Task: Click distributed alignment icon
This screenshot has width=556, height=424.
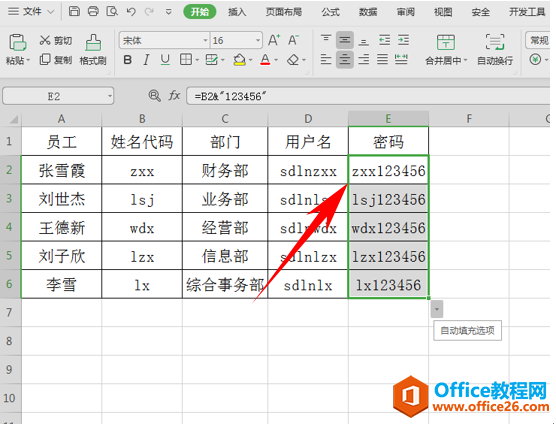Action: point(401,59)
